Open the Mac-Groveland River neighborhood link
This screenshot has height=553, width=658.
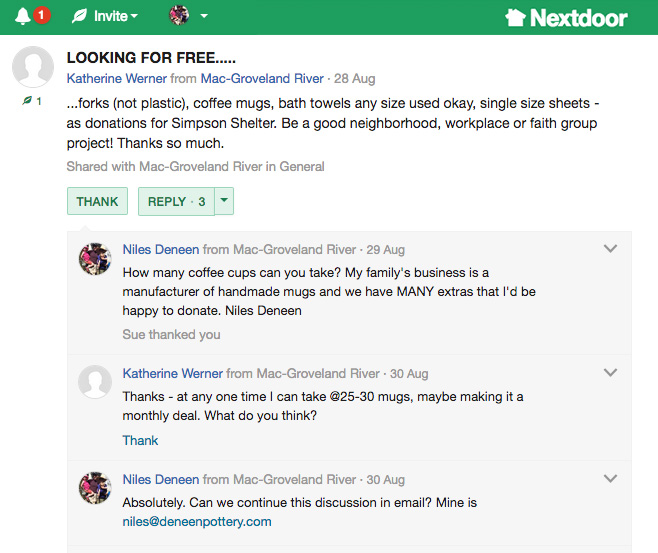(x=262, y=78)
